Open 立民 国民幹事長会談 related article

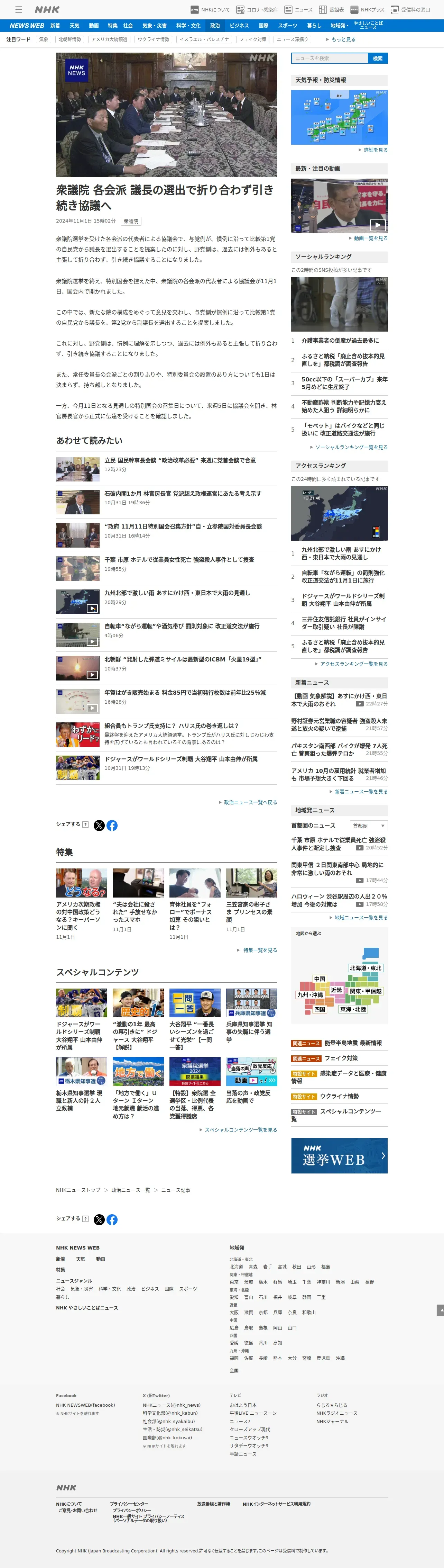pos(180,460)
